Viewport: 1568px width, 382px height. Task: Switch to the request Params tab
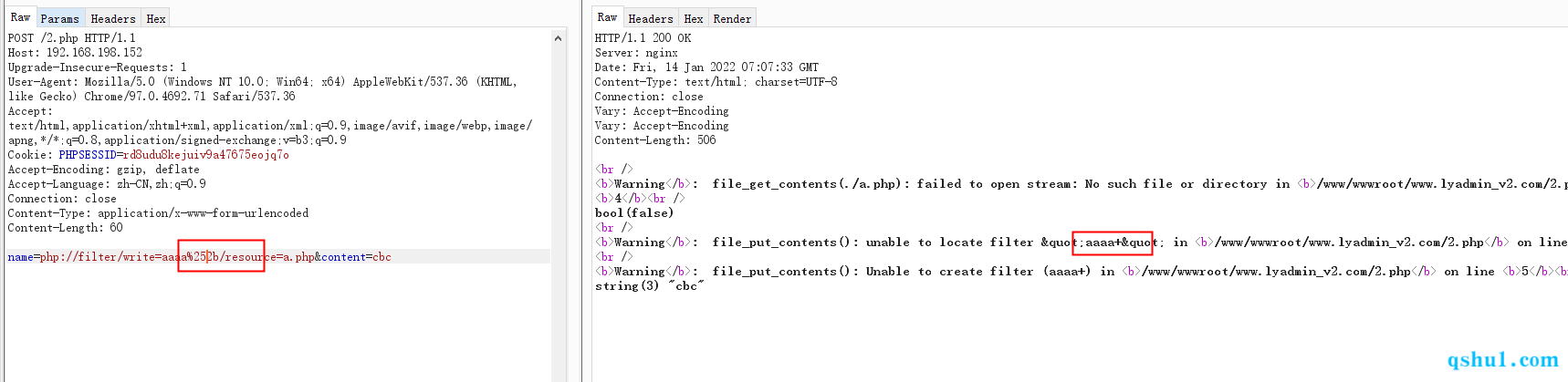59,18
